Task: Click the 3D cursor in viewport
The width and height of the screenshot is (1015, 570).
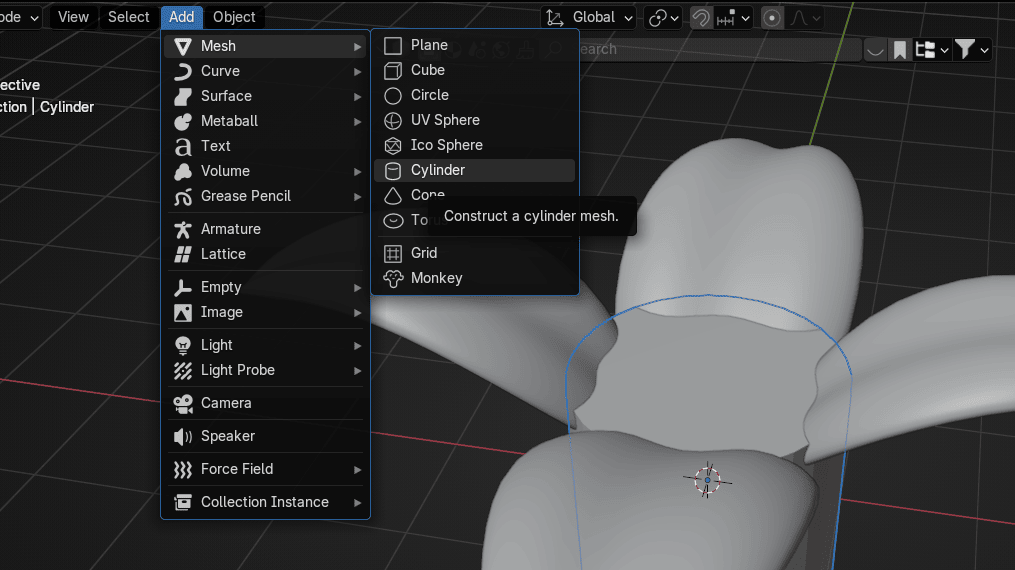Action: tap(707, 481)
